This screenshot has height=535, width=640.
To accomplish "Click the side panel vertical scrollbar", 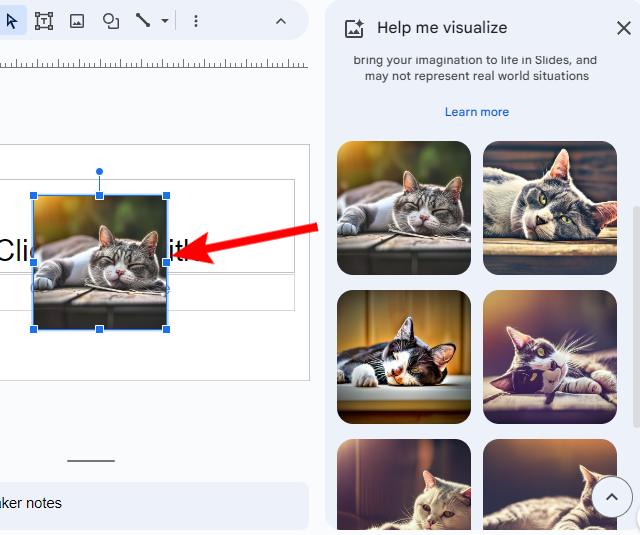I will point(636,317).
